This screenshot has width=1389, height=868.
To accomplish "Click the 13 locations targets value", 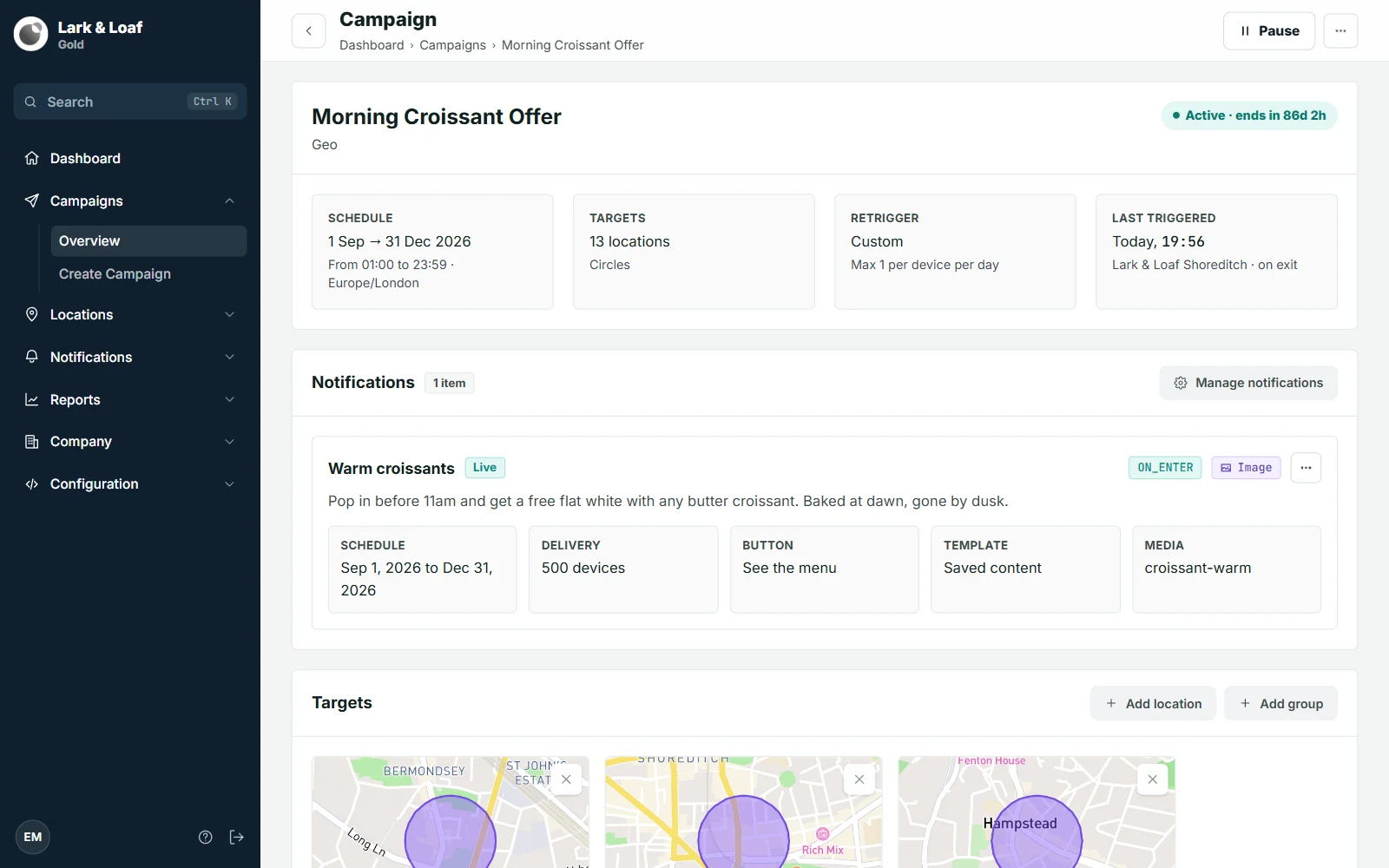I will pos(629,241).
